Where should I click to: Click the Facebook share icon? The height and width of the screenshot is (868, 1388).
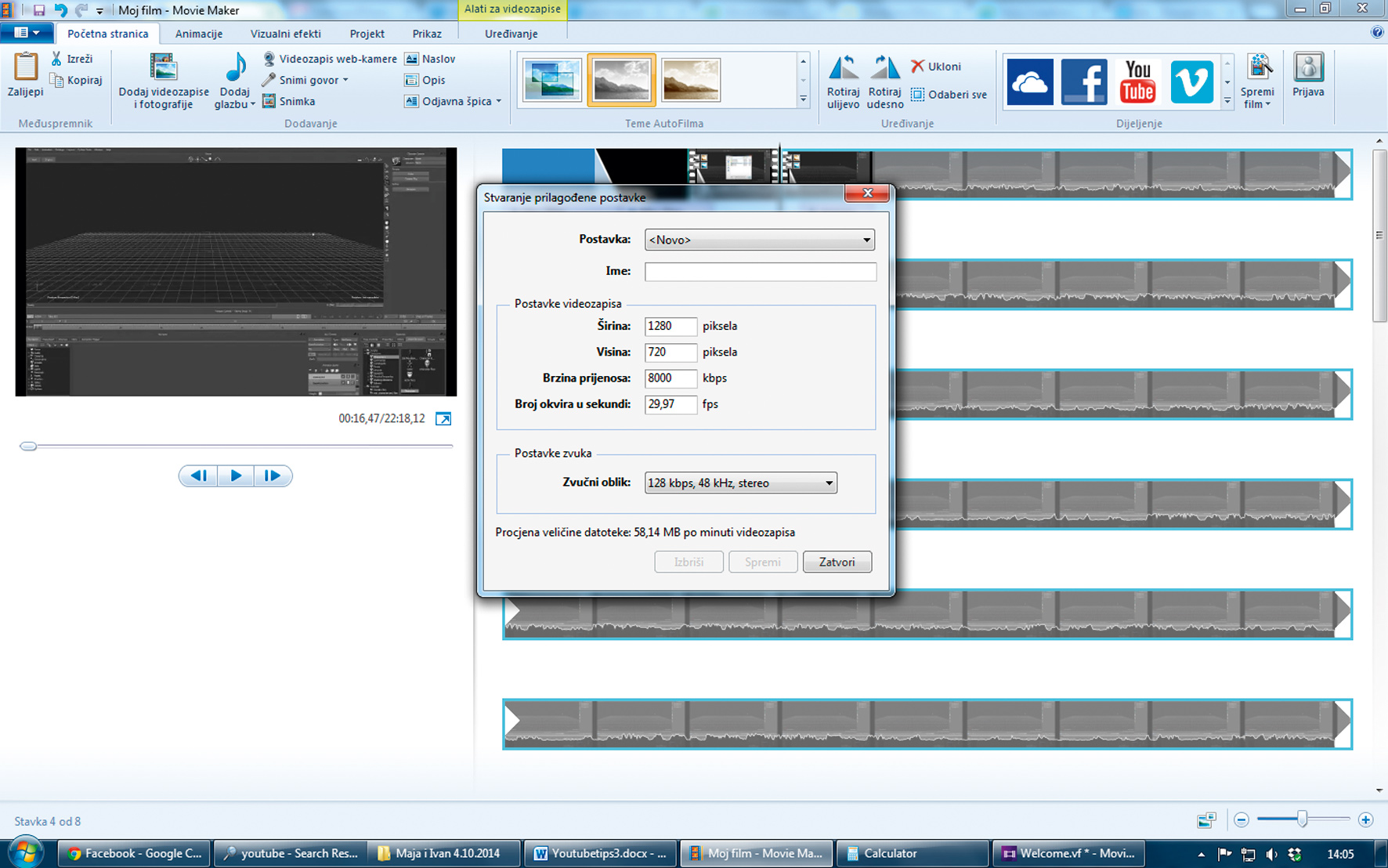(x=1083, y=81)
